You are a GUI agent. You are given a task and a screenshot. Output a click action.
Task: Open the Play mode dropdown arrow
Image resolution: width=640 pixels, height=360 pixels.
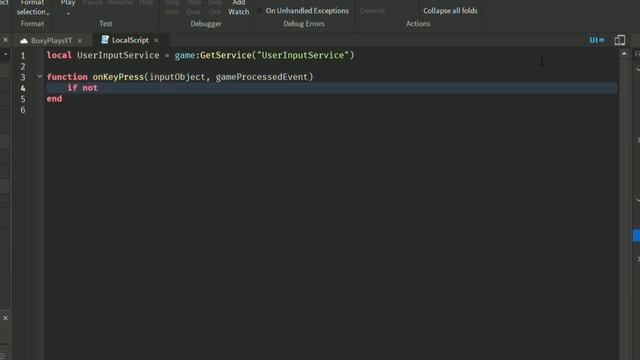point(68,13)
